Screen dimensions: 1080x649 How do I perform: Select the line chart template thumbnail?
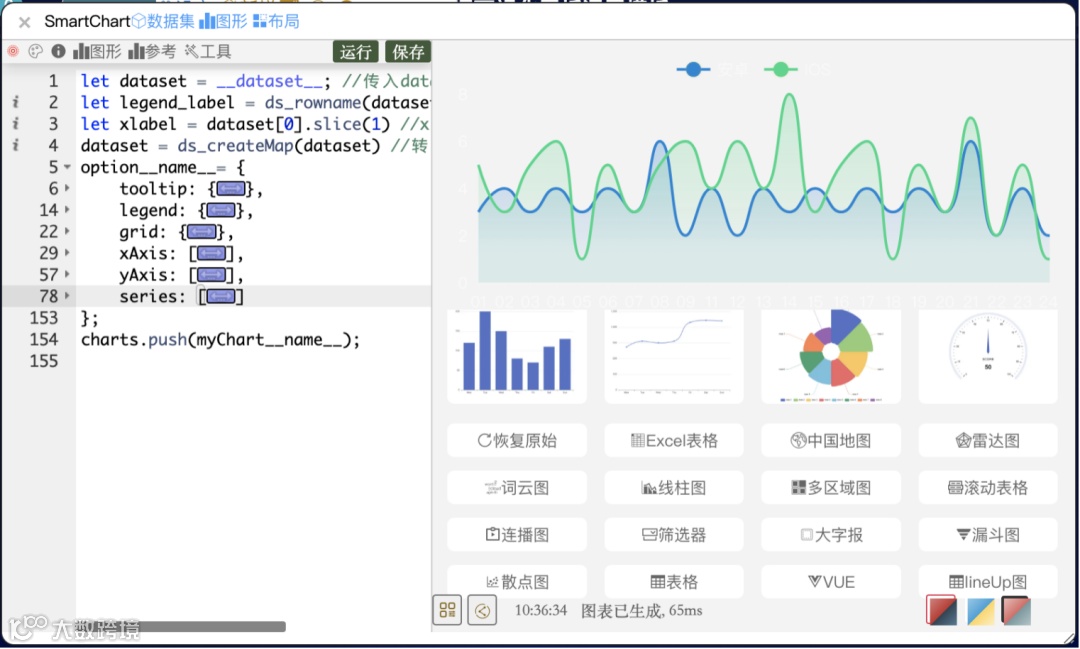pyautogui.click(x=674, y=356)
